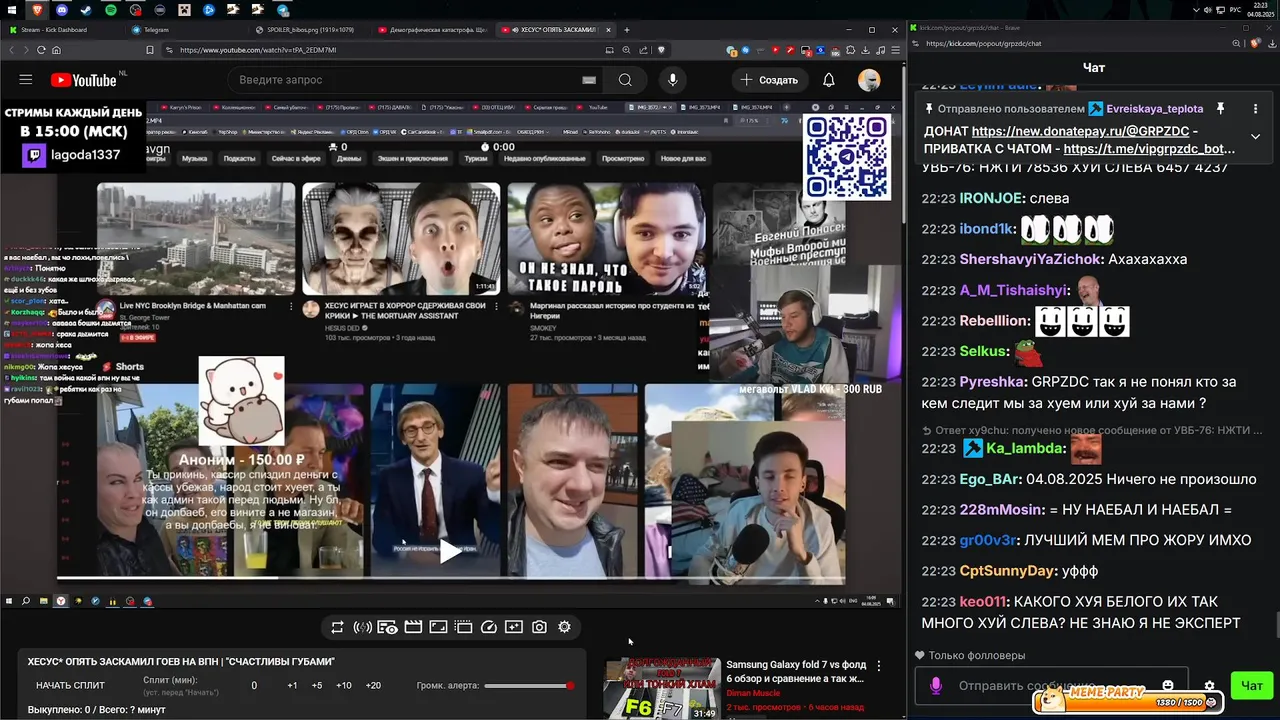Click the +20 split minutes button

click(x=373, y=685)
